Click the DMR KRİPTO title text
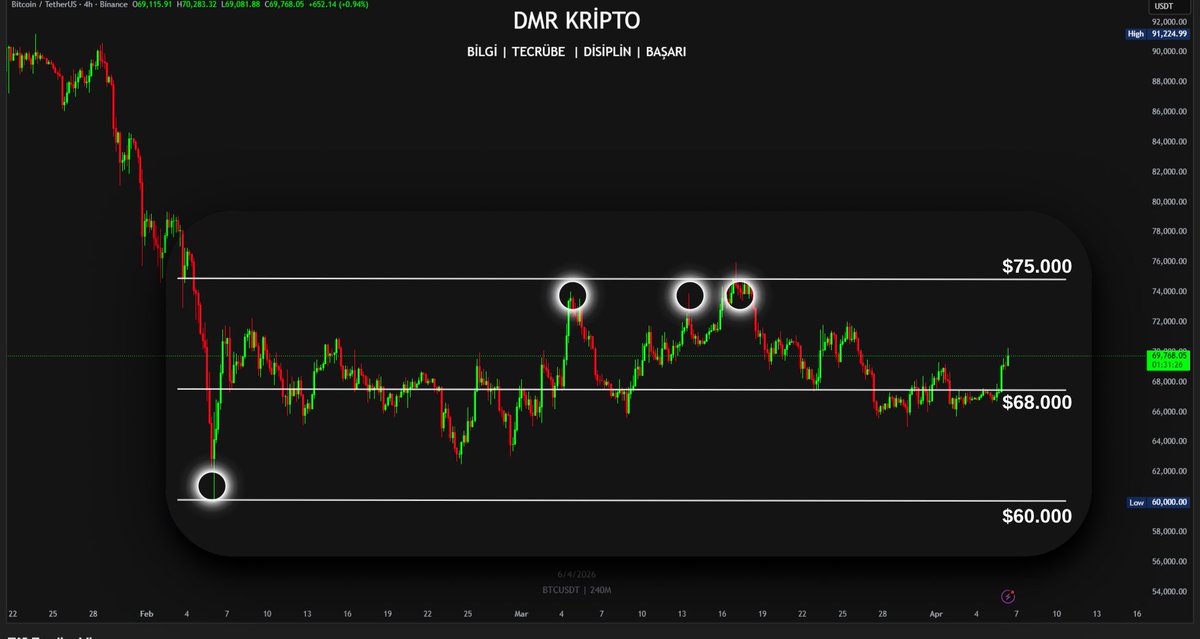Image resolution: width=1200 pixels, height=639 pixels. click(577, 20)
